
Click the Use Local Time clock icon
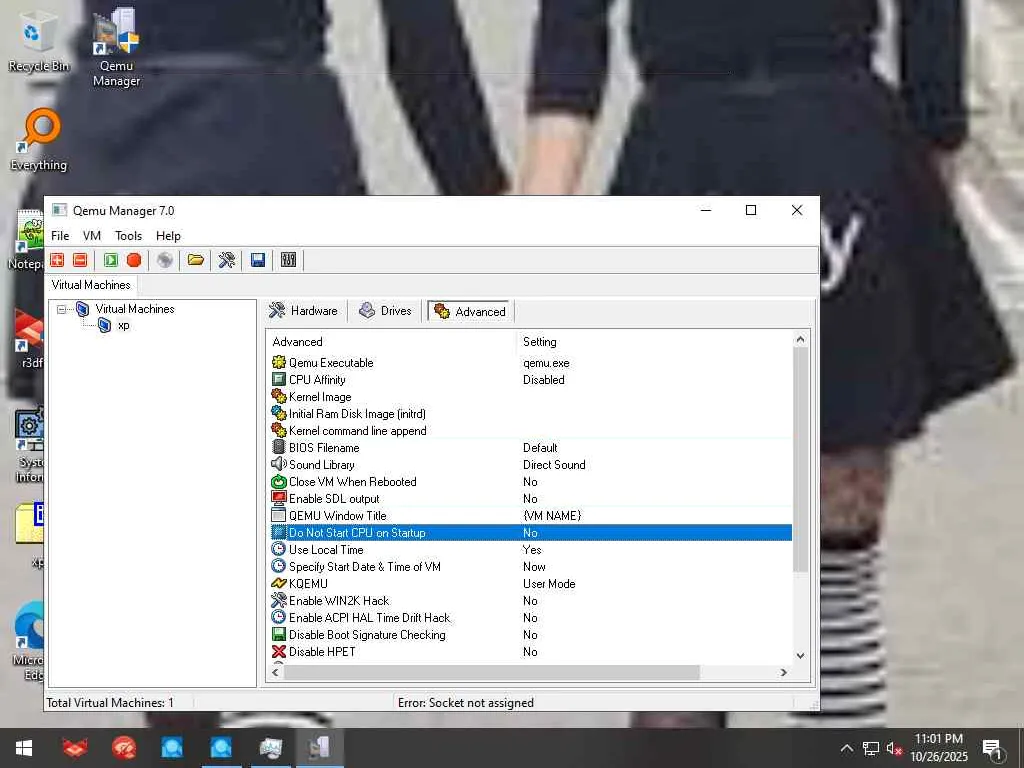(x=279, y=549)
